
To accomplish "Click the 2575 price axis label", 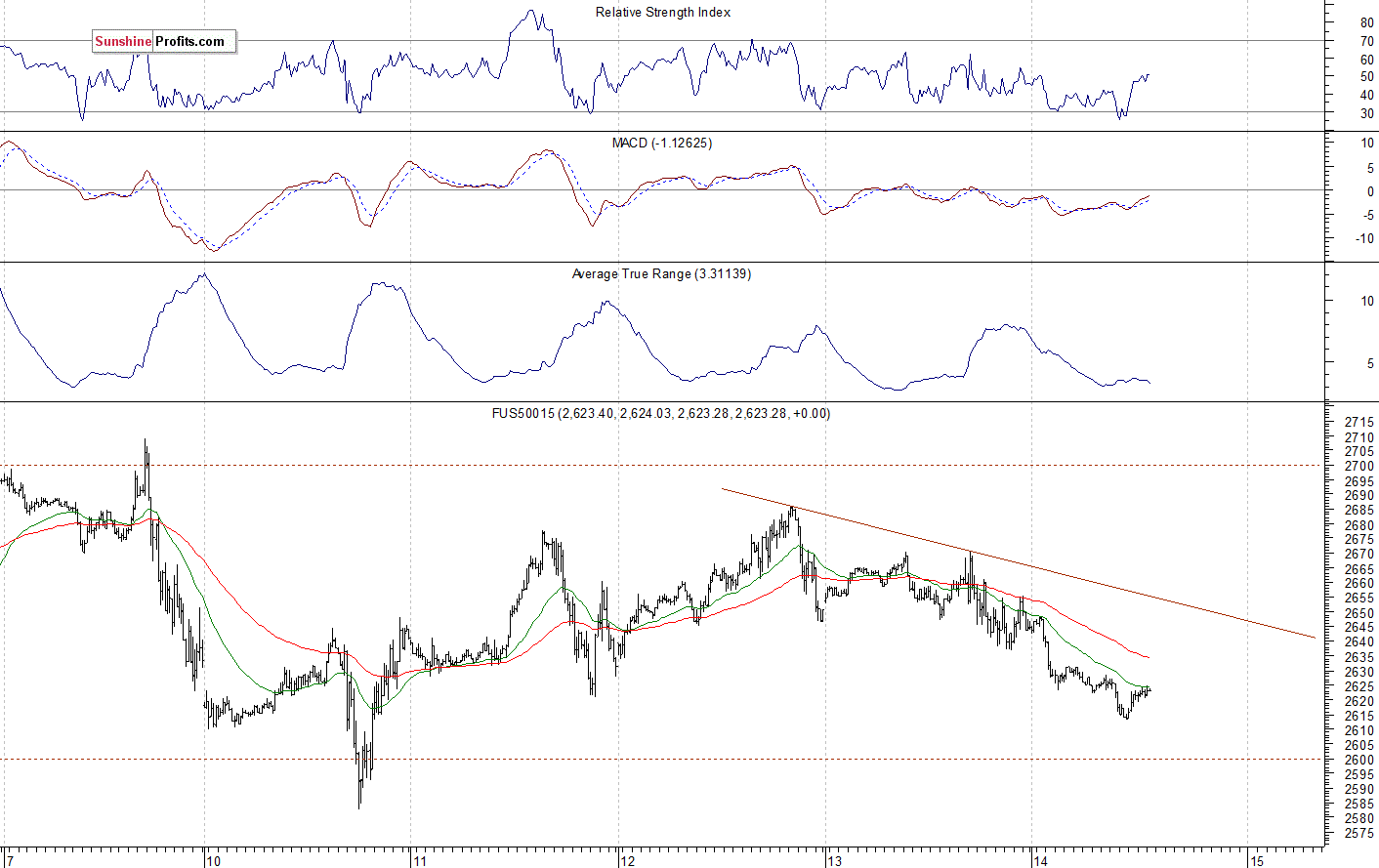I will coord(1359,833).
